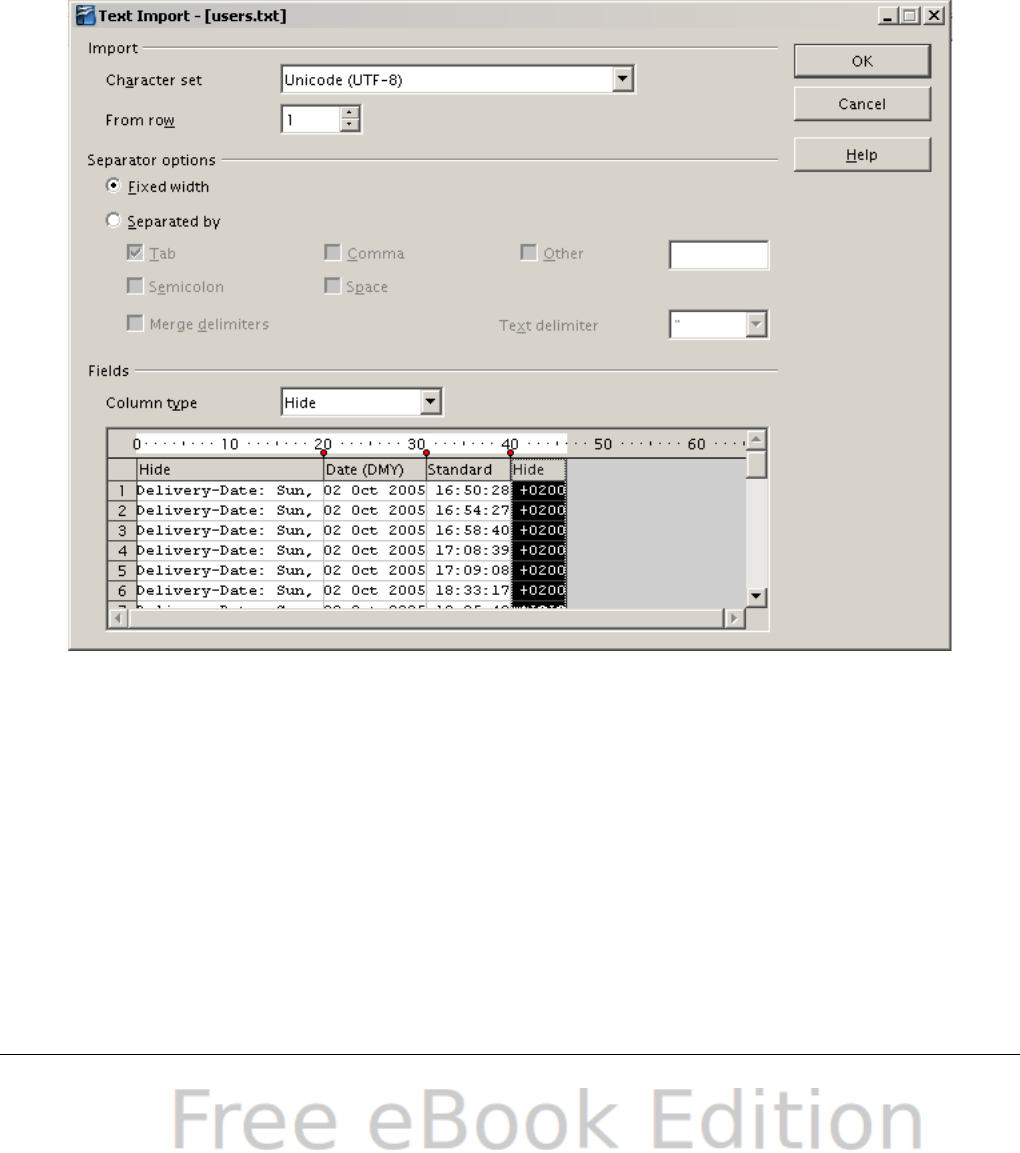Click the preview scroll down arrow
1020x1153 pixels.
point(756,596)
